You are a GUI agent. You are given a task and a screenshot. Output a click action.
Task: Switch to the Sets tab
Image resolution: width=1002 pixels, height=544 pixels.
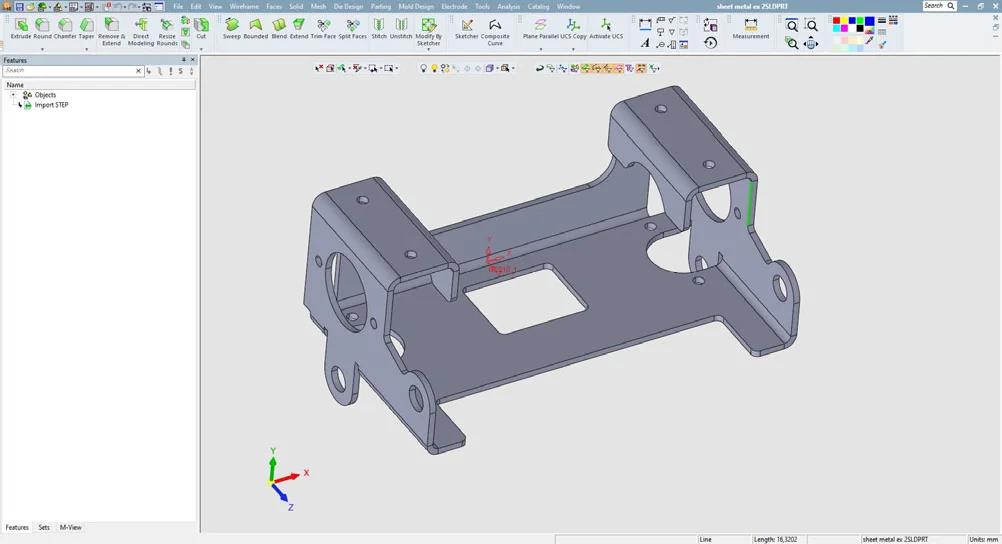(x=43, y=527)
